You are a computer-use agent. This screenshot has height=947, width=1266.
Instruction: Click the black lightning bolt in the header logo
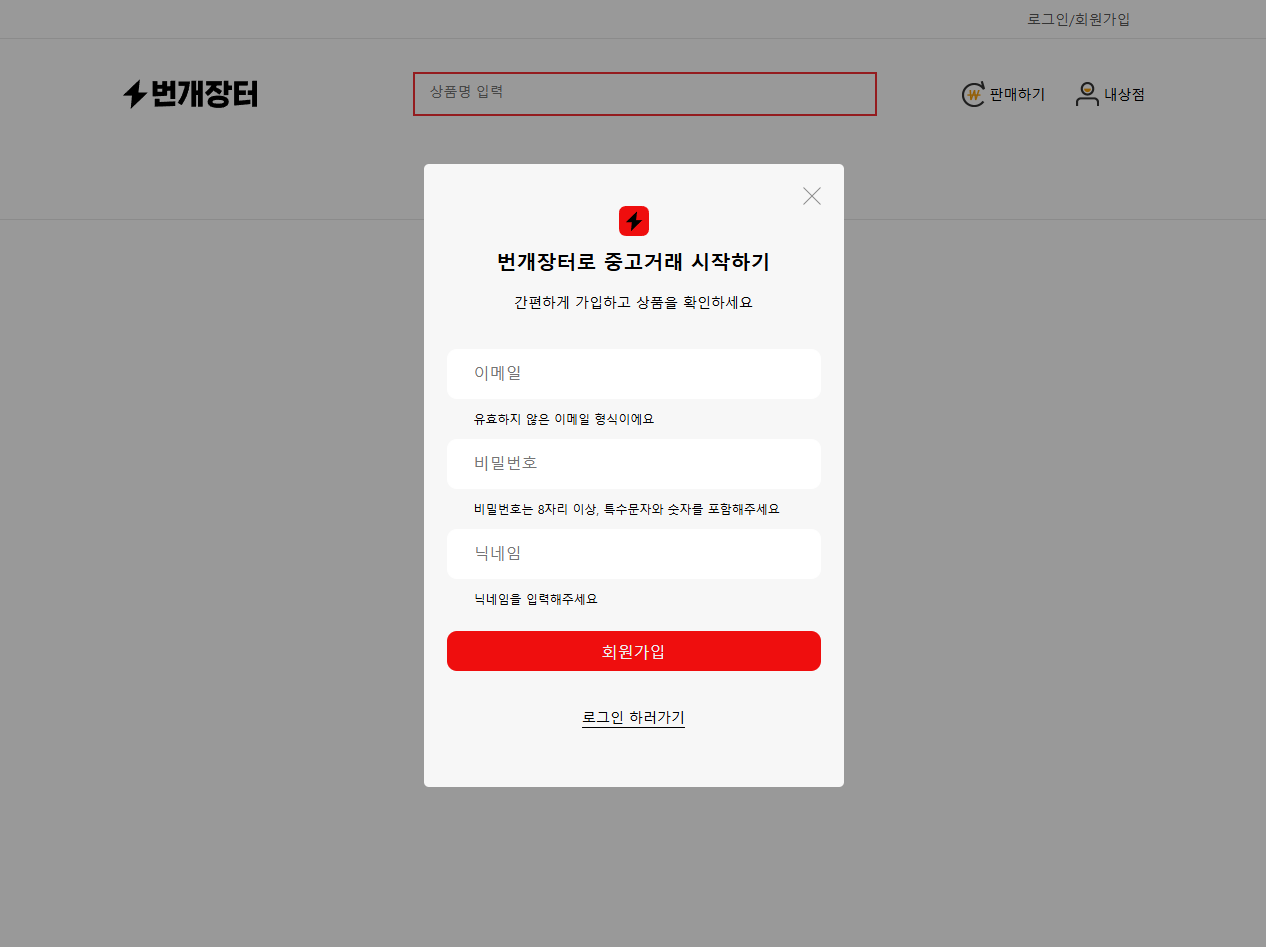click(x=135, y=94)
